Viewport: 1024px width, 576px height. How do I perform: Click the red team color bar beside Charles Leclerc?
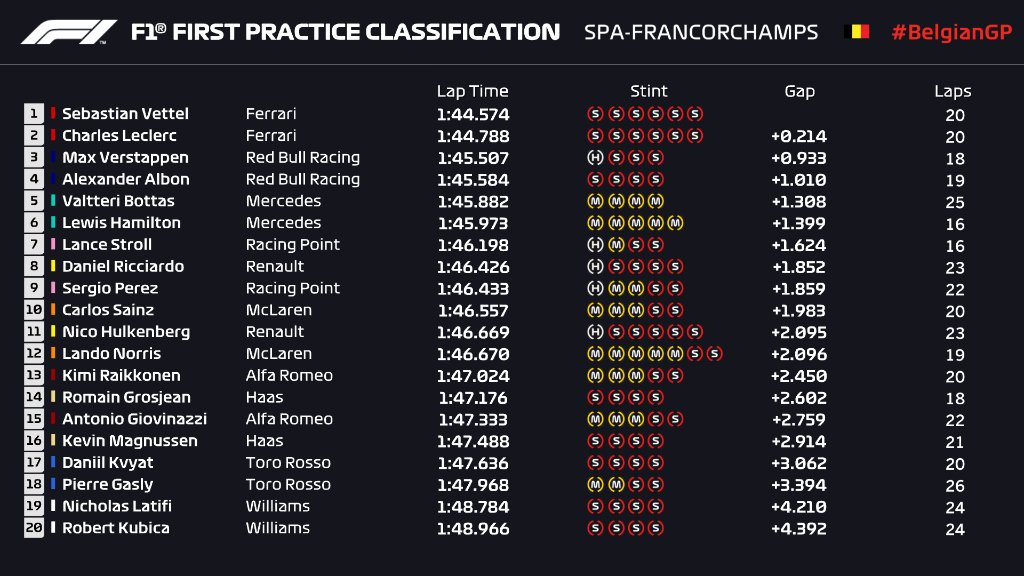pyautogui.click(x=53, y=136)
